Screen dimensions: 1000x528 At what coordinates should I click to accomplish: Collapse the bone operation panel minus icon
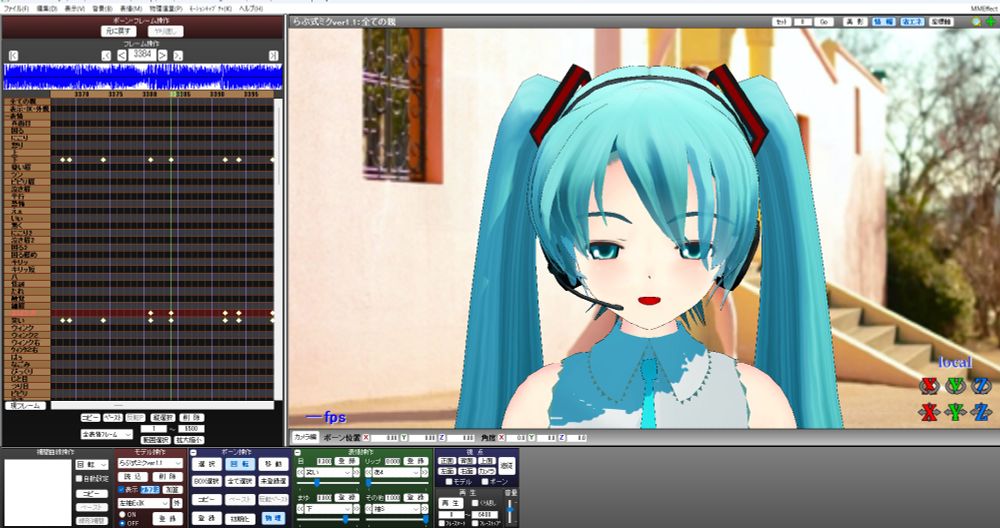(194, 452)
